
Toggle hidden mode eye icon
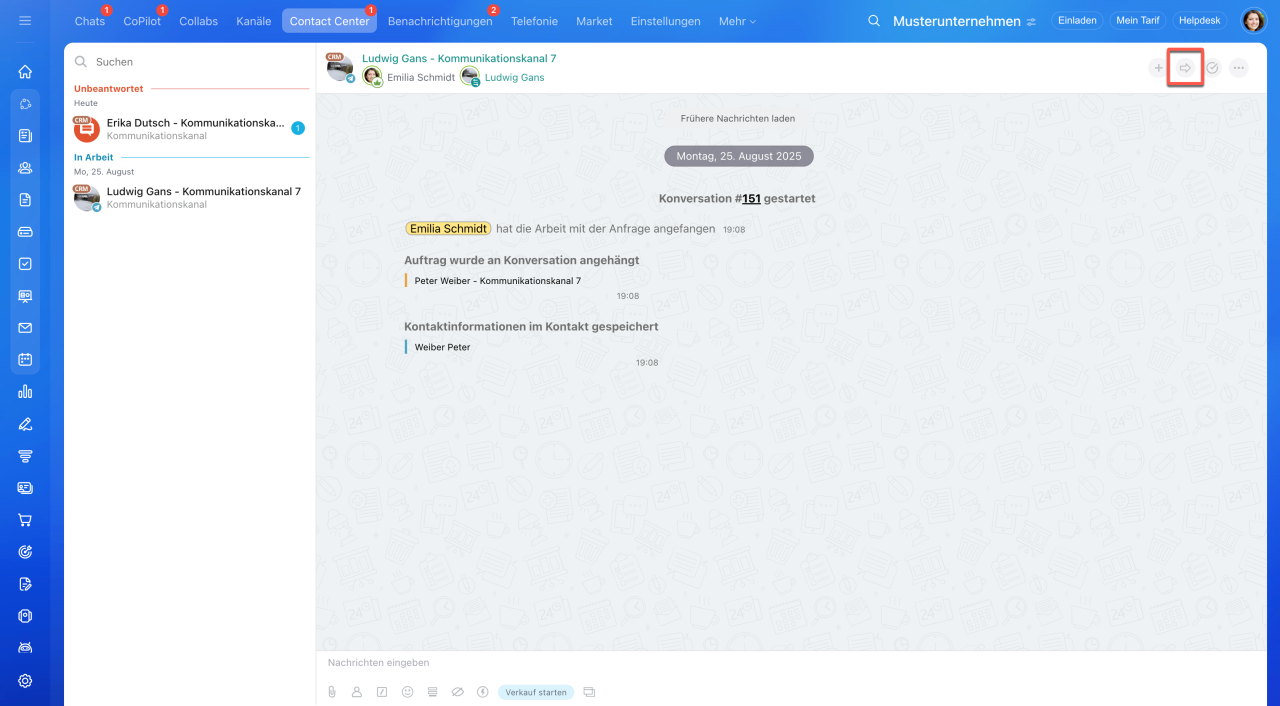click(457, 692)
